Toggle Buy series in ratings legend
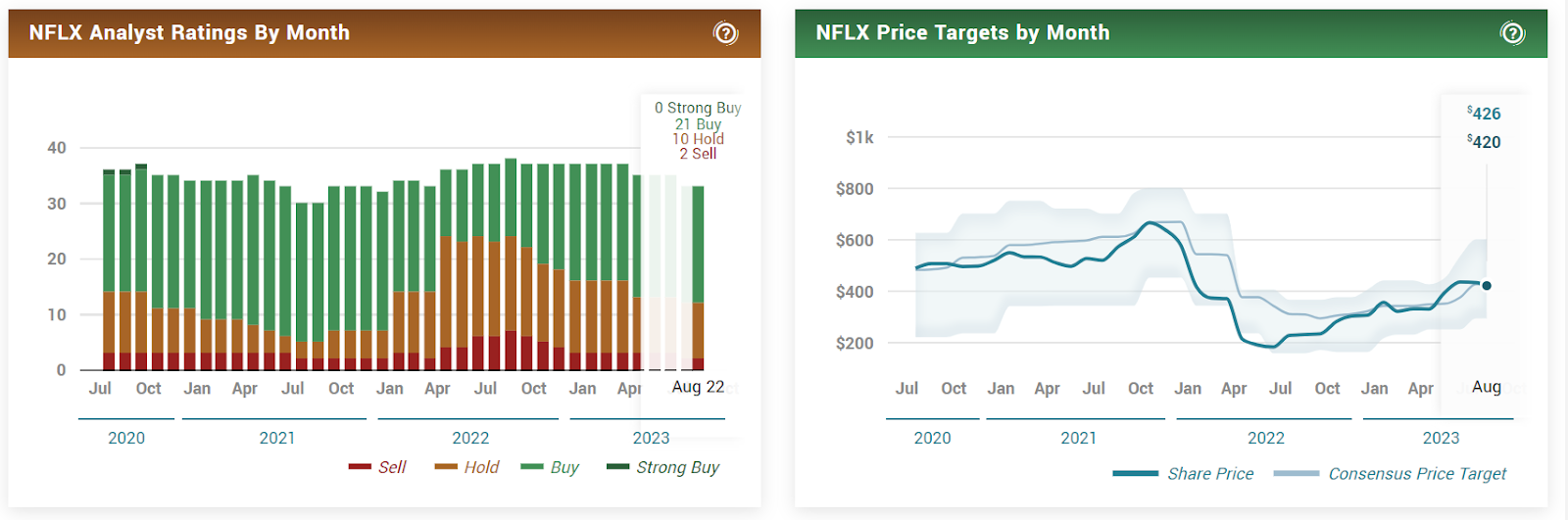This screenshot has width=1568, height=520. (550, 467)
